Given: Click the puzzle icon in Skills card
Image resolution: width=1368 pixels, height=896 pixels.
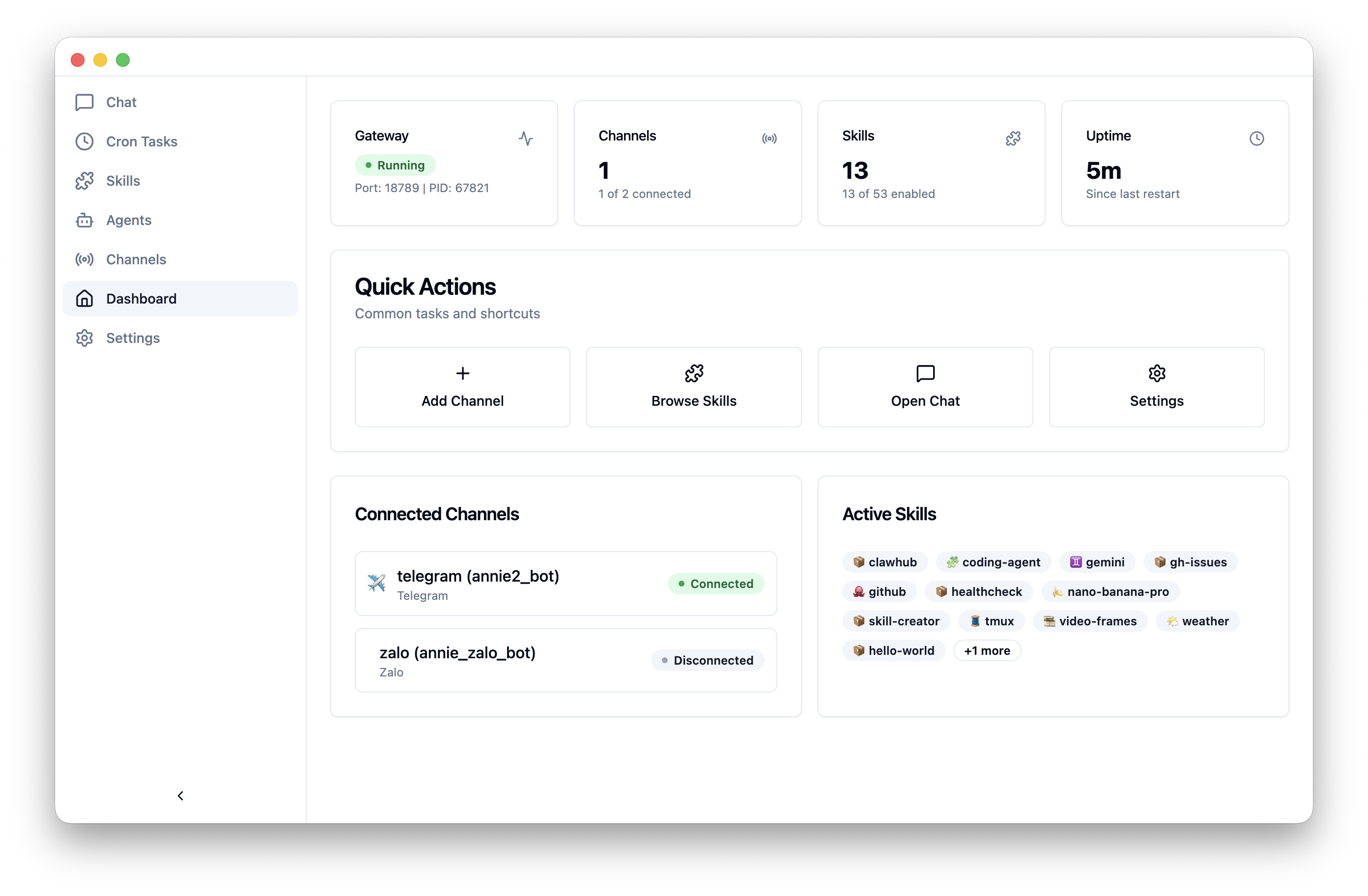Looking at the screenshot, I should (1013, 139).
